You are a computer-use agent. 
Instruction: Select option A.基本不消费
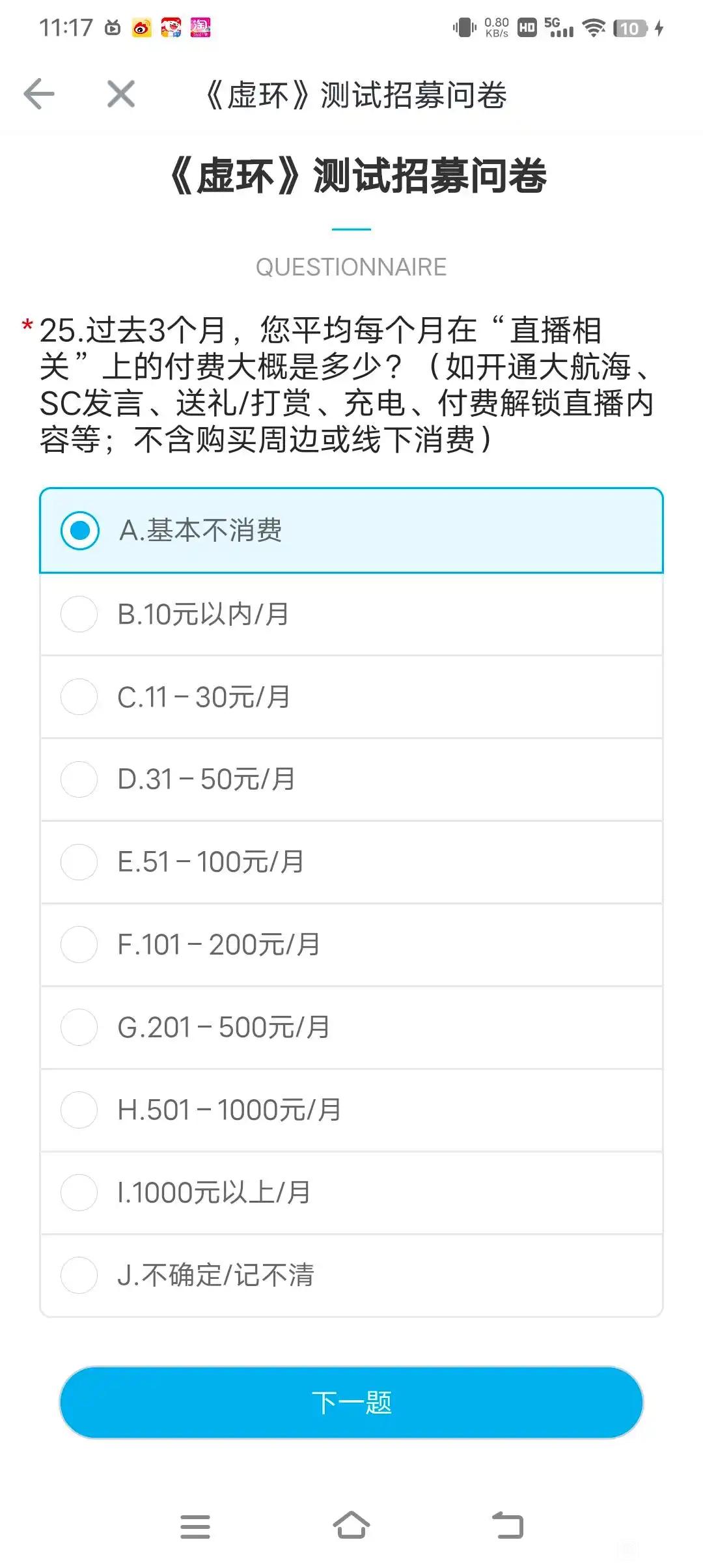pos(79,530)
